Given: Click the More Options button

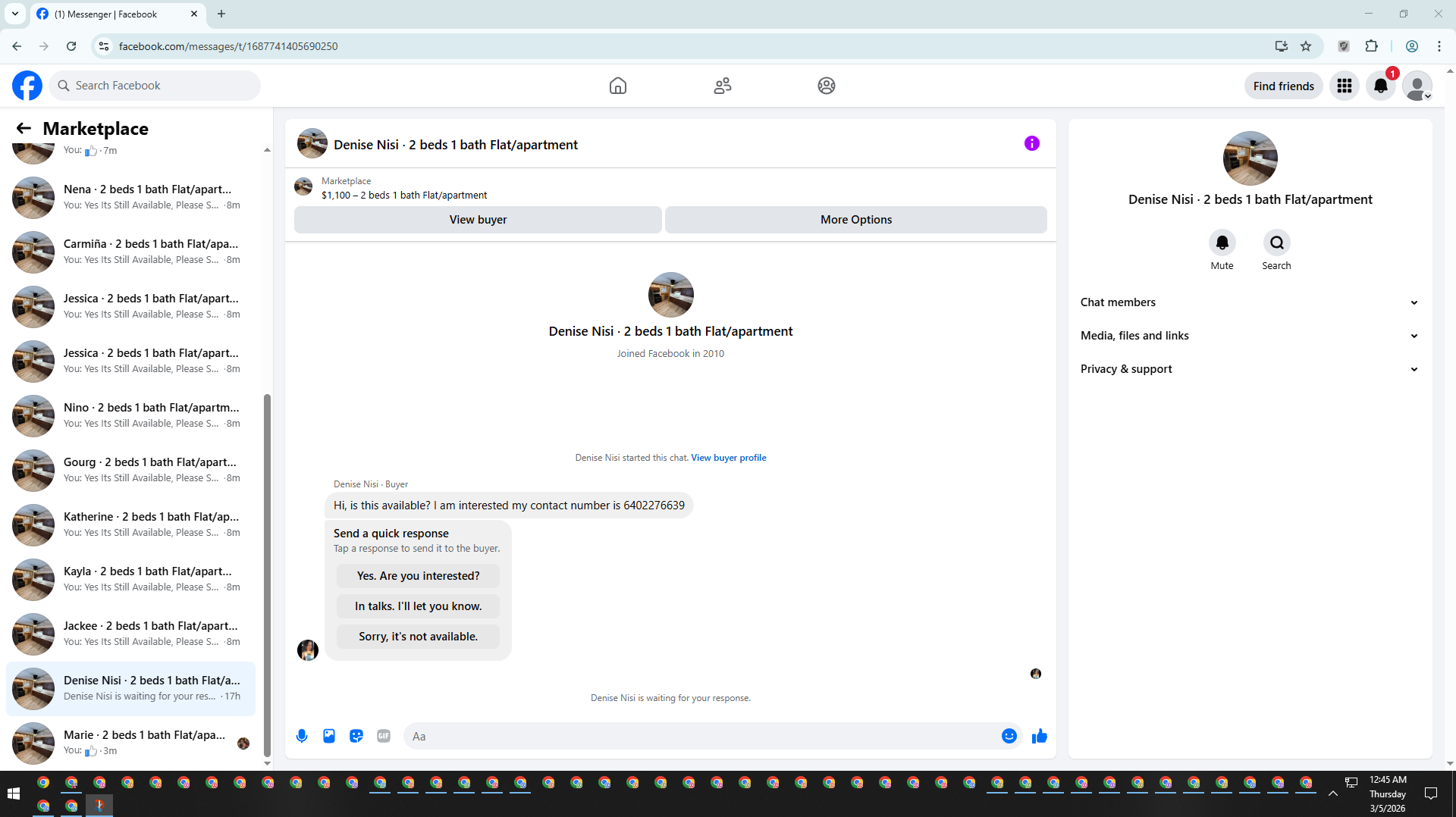Looking at the screenshot, I should [856, 220].
